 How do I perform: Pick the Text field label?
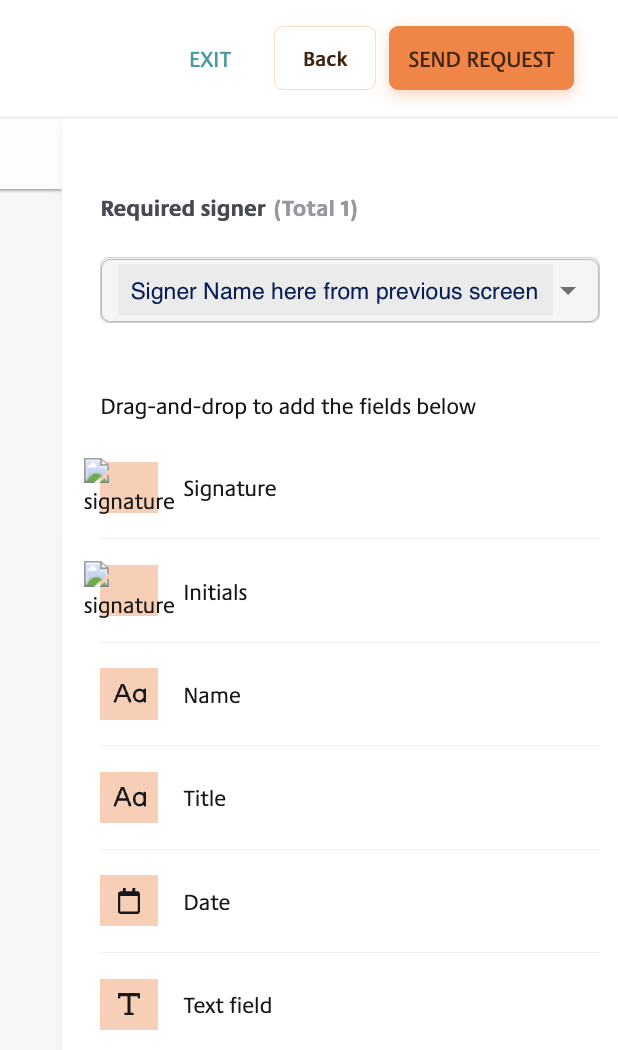click(228, 1005)
